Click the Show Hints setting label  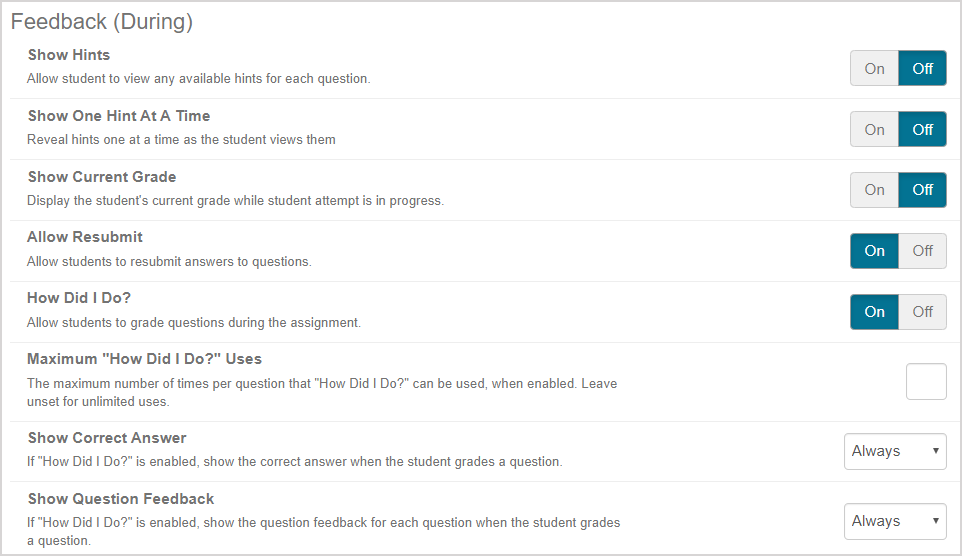(x=69, y=55)
